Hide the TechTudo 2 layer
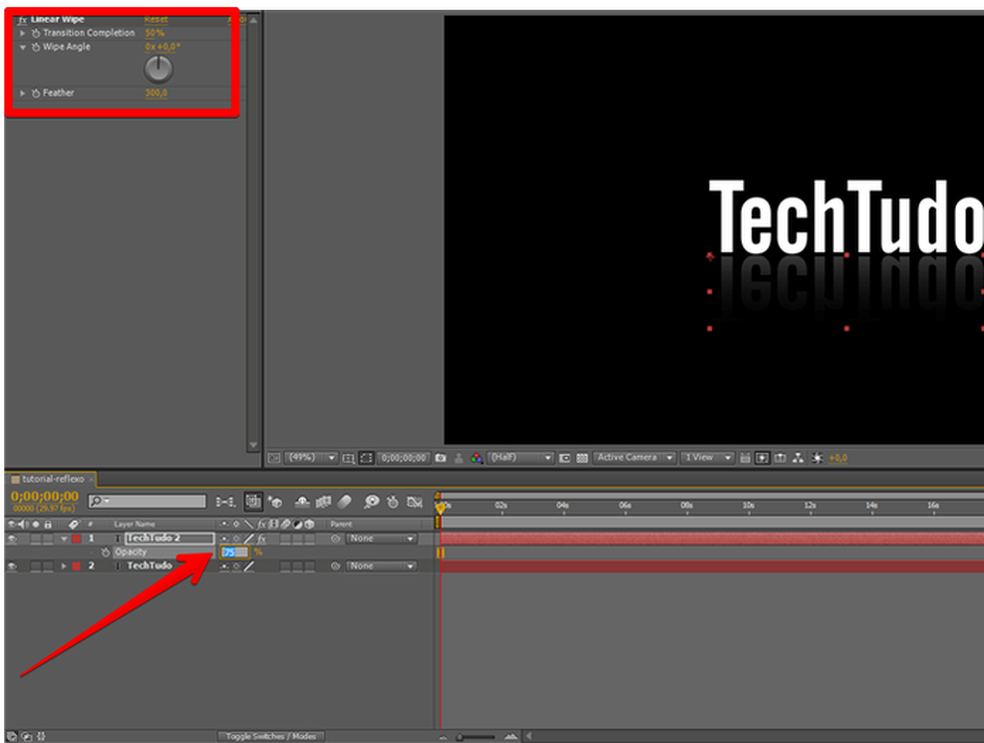 pyautogui.click(x=12, y=539)
